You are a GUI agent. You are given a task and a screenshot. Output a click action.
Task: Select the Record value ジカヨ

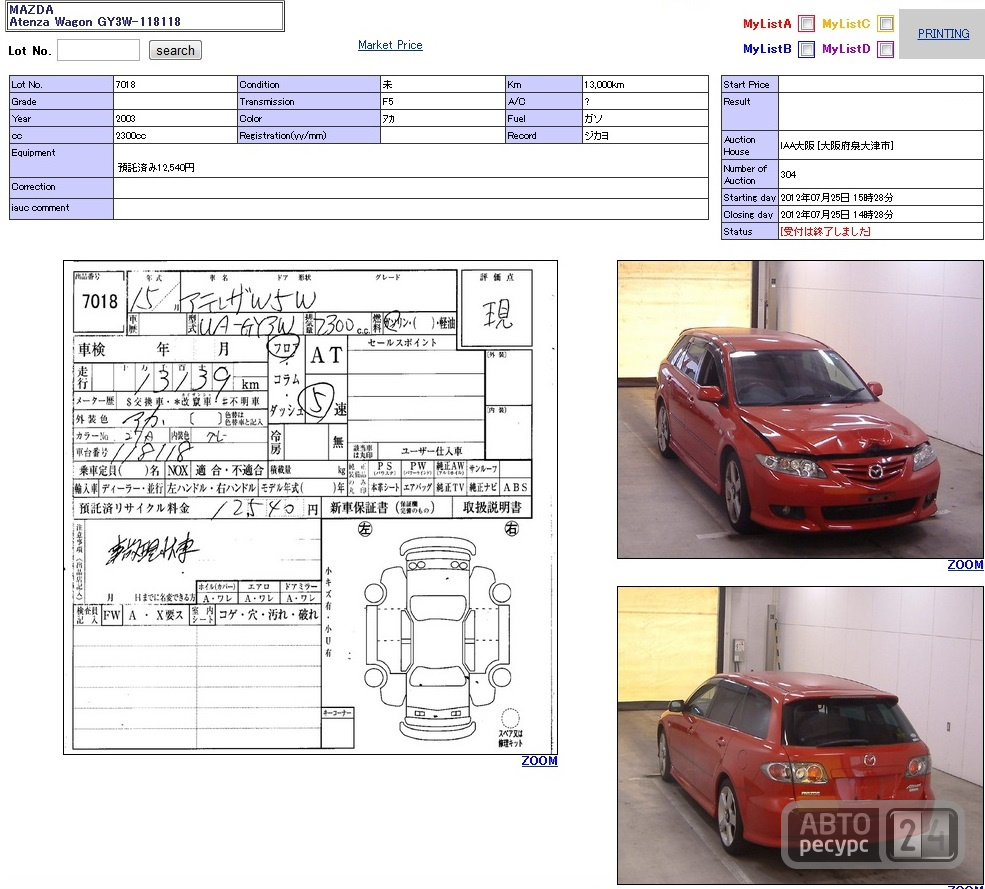tap(596, 135)
